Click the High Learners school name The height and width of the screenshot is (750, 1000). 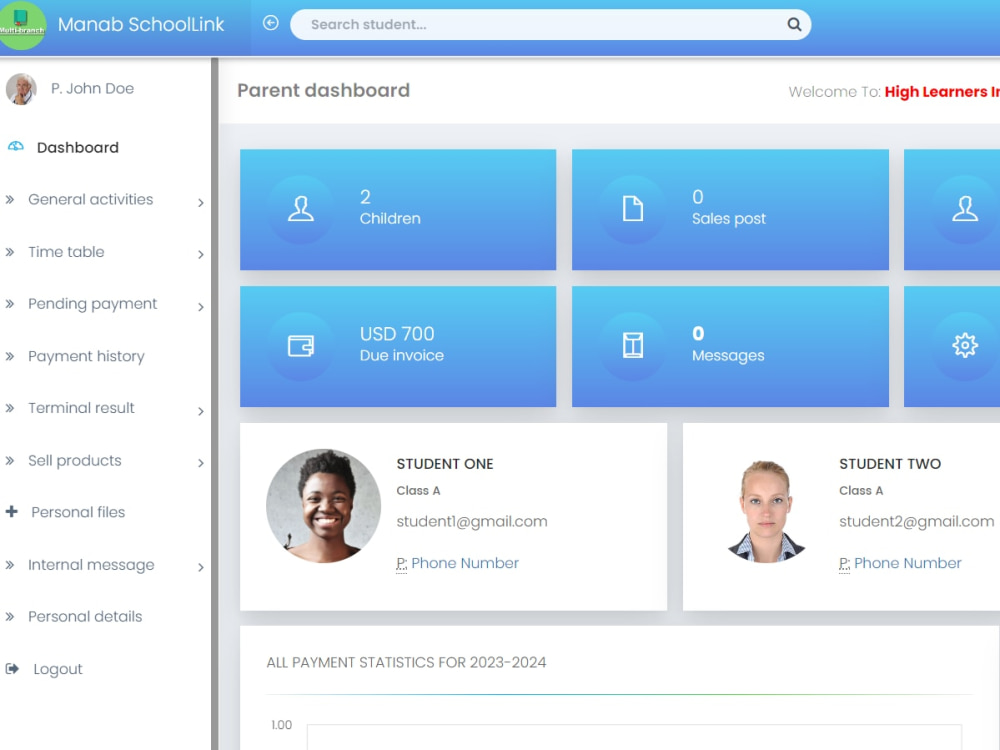click(x=942, y=92)
